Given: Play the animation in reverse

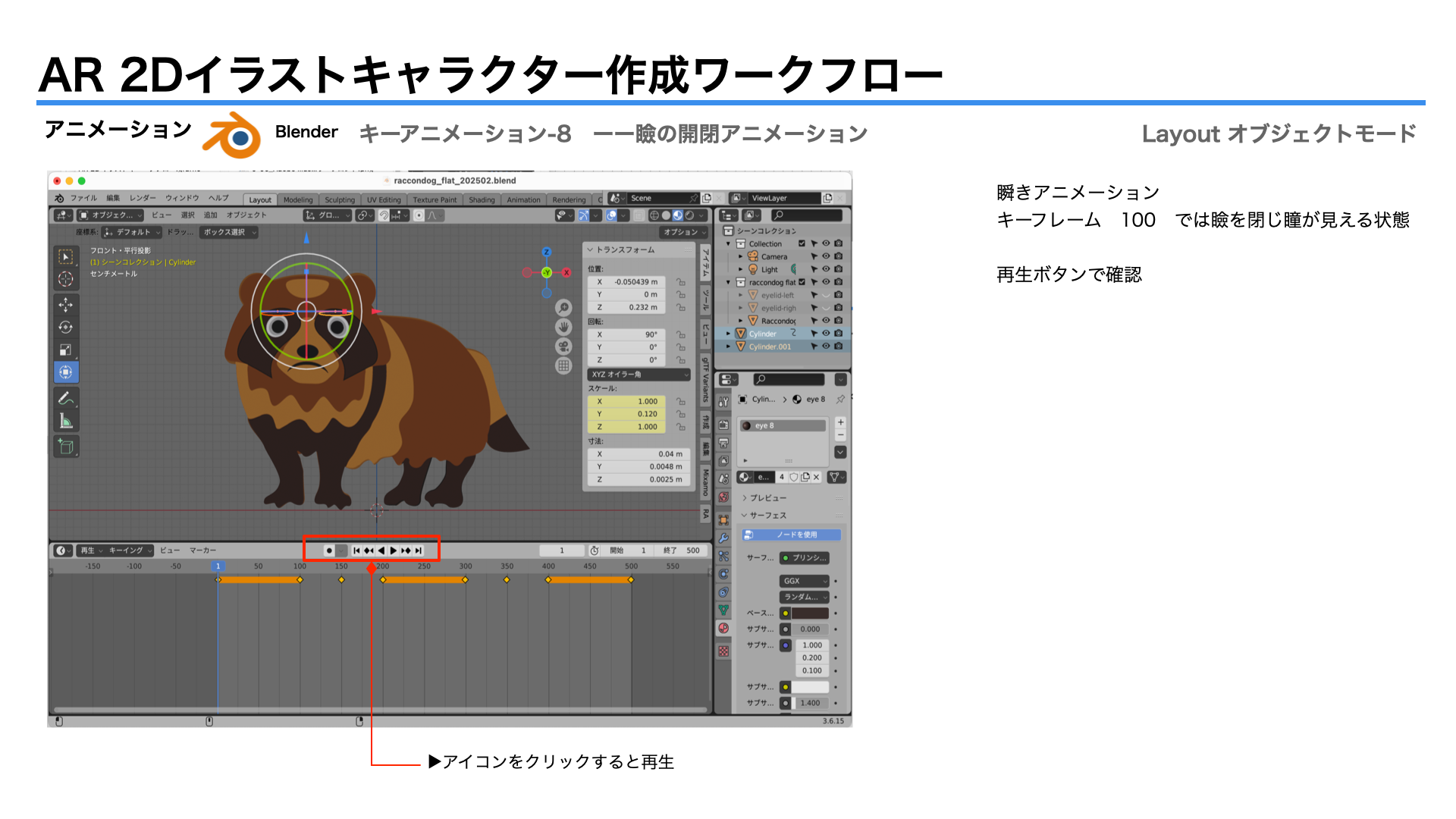Looking at the screenshot, I should [x=381, y=551].
